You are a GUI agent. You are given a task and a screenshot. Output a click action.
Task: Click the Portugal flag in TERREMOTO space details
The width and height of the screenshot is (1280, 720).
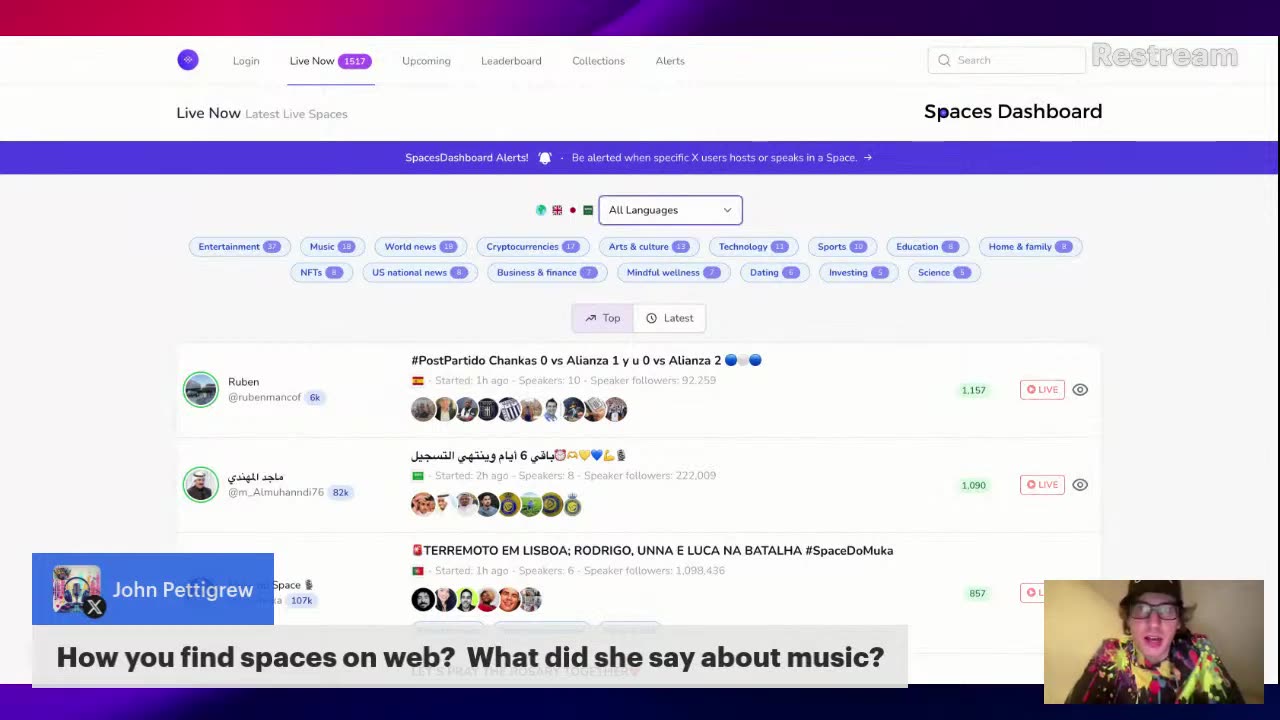tap(418, 571)
